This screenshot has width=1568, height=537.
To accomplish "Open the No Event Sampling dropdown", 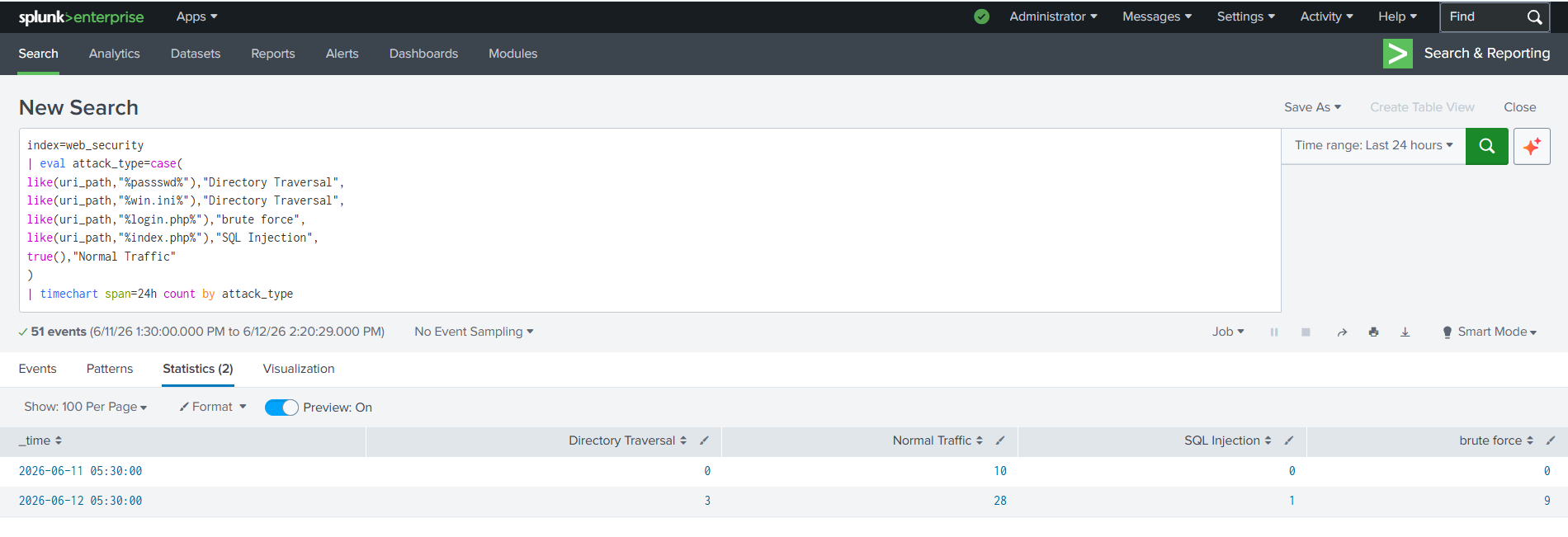I will click(474, 332).
